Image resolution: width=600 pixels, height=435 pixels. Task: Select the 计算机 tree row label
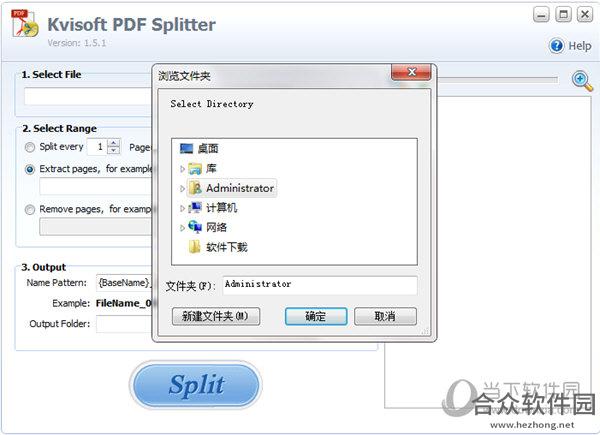(x=222, y=208)
